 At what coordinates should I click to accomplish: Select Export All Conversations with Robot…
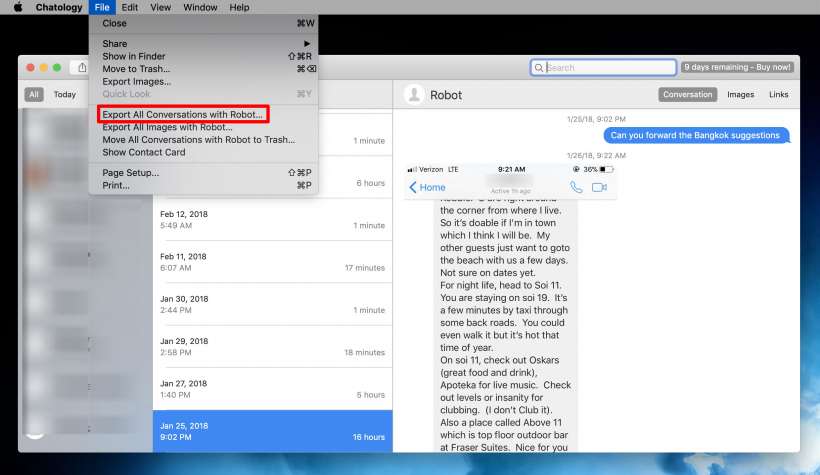203,114
